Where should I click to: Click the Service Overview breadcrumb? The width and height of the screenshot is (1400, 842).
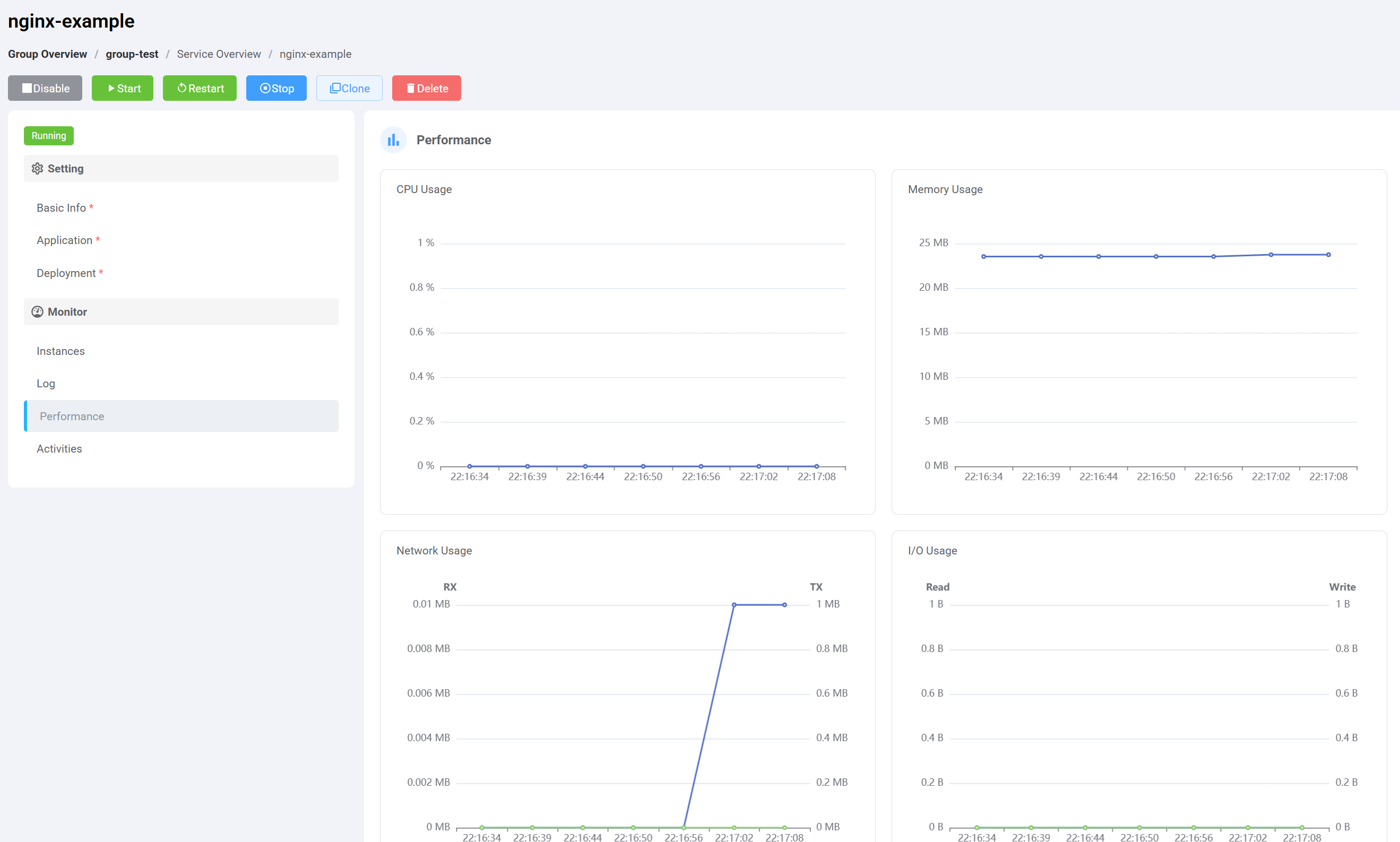coord(219,54)
